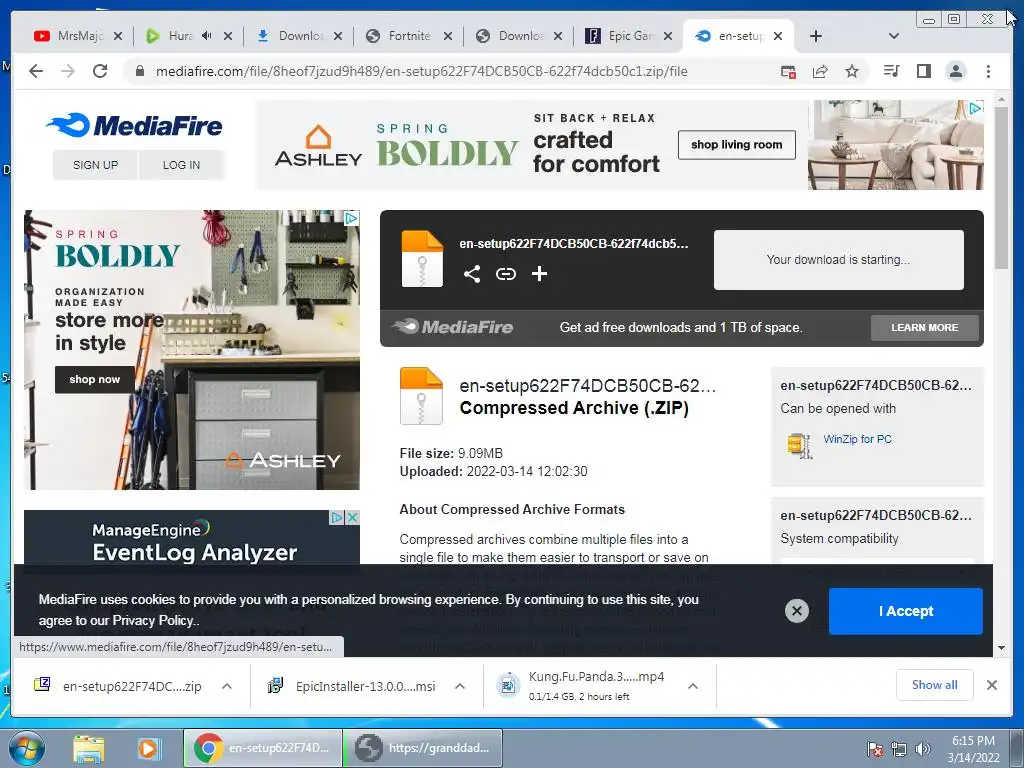Click the page vertical scrollbar thumb

pos(1001,187)
